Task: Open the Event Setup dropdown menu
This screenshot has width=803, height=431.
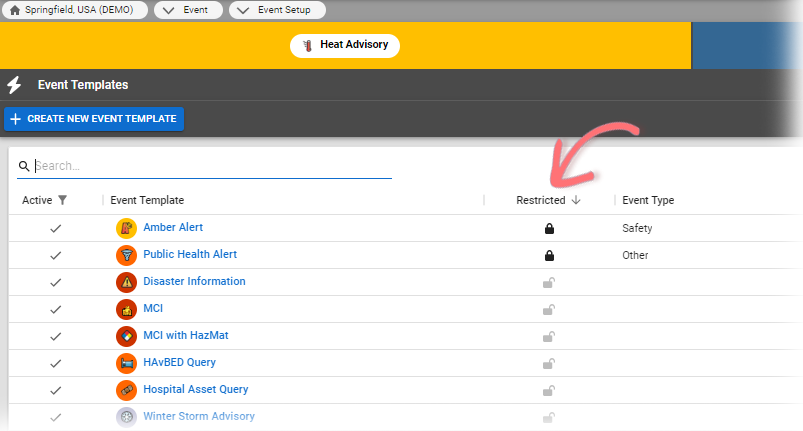Action: [x=277, y=10]
